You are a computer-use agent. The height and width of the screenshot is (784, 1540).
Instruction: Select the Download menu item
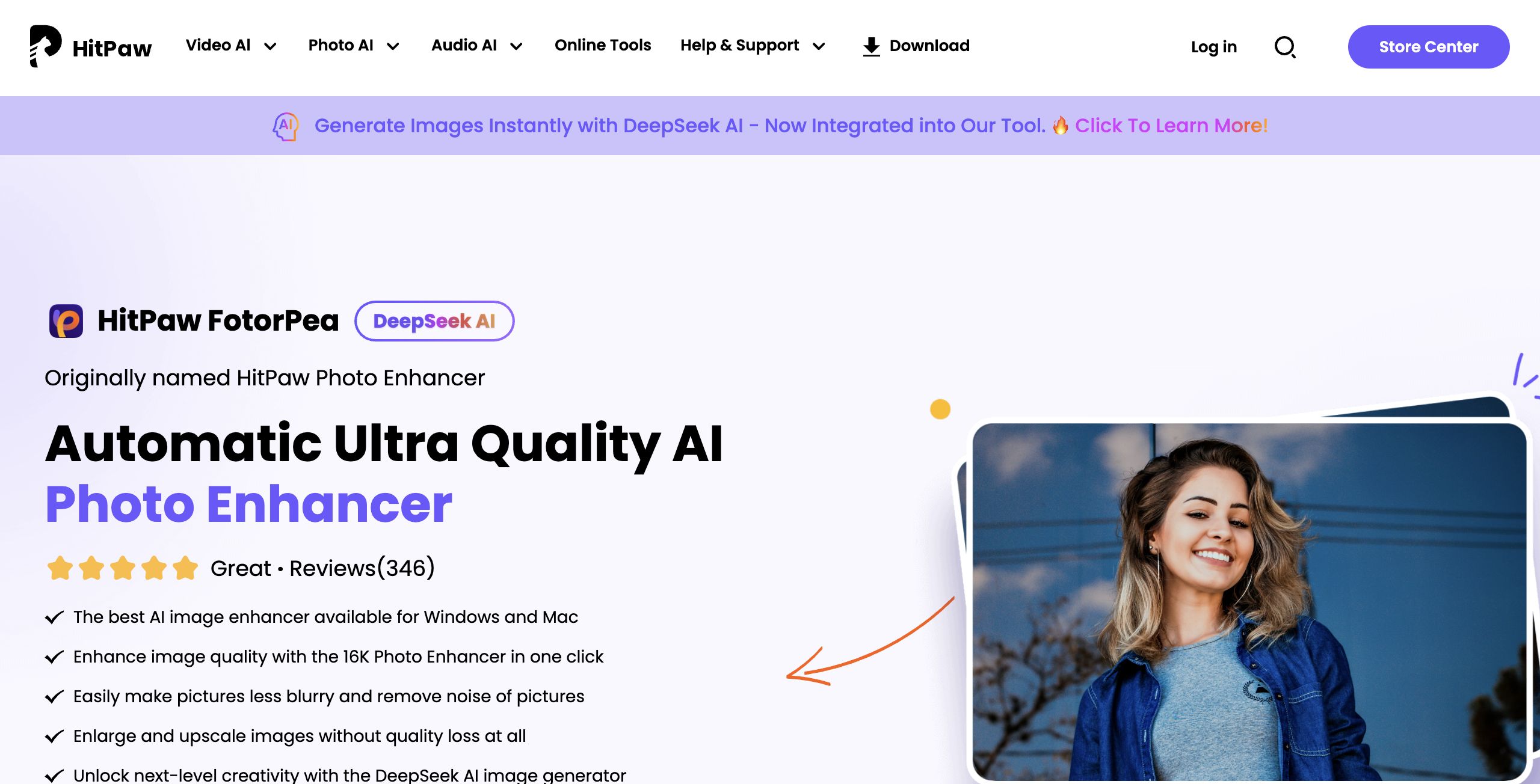(x=916, y=46)
